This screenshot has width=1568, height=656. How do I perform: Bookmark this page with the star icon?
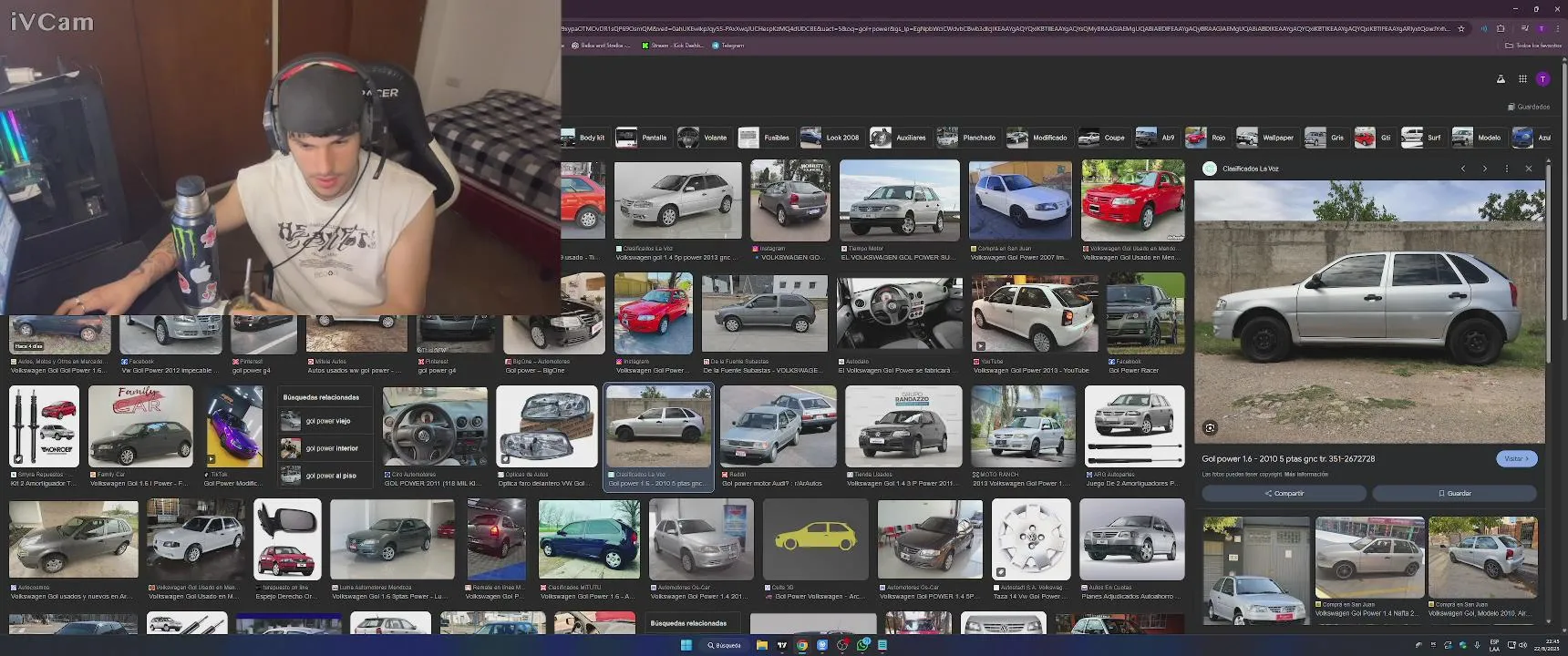tap(1461, 28)
